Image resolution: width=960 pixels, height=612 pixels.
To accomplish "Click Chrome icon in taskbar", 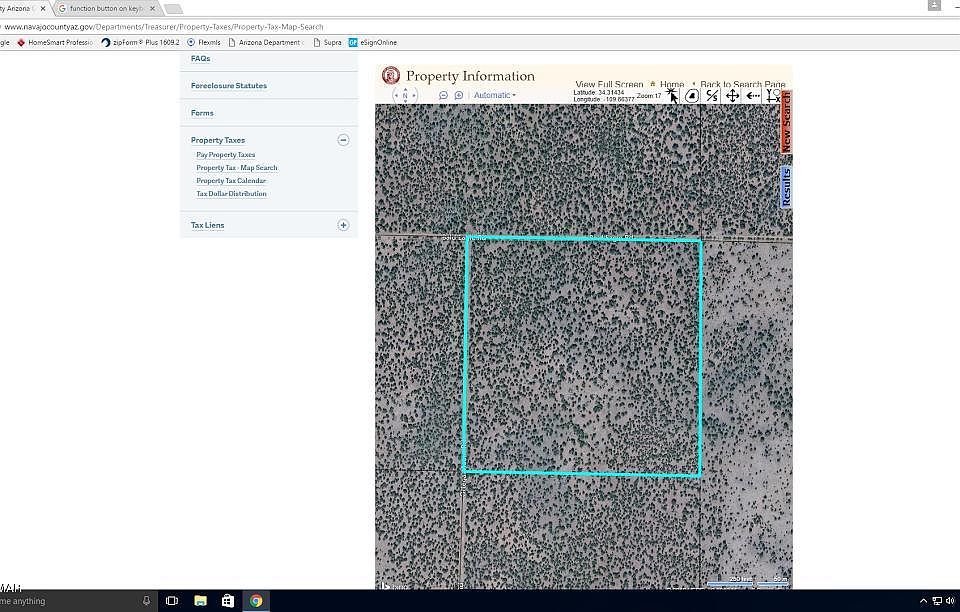I will click(256, 601).
